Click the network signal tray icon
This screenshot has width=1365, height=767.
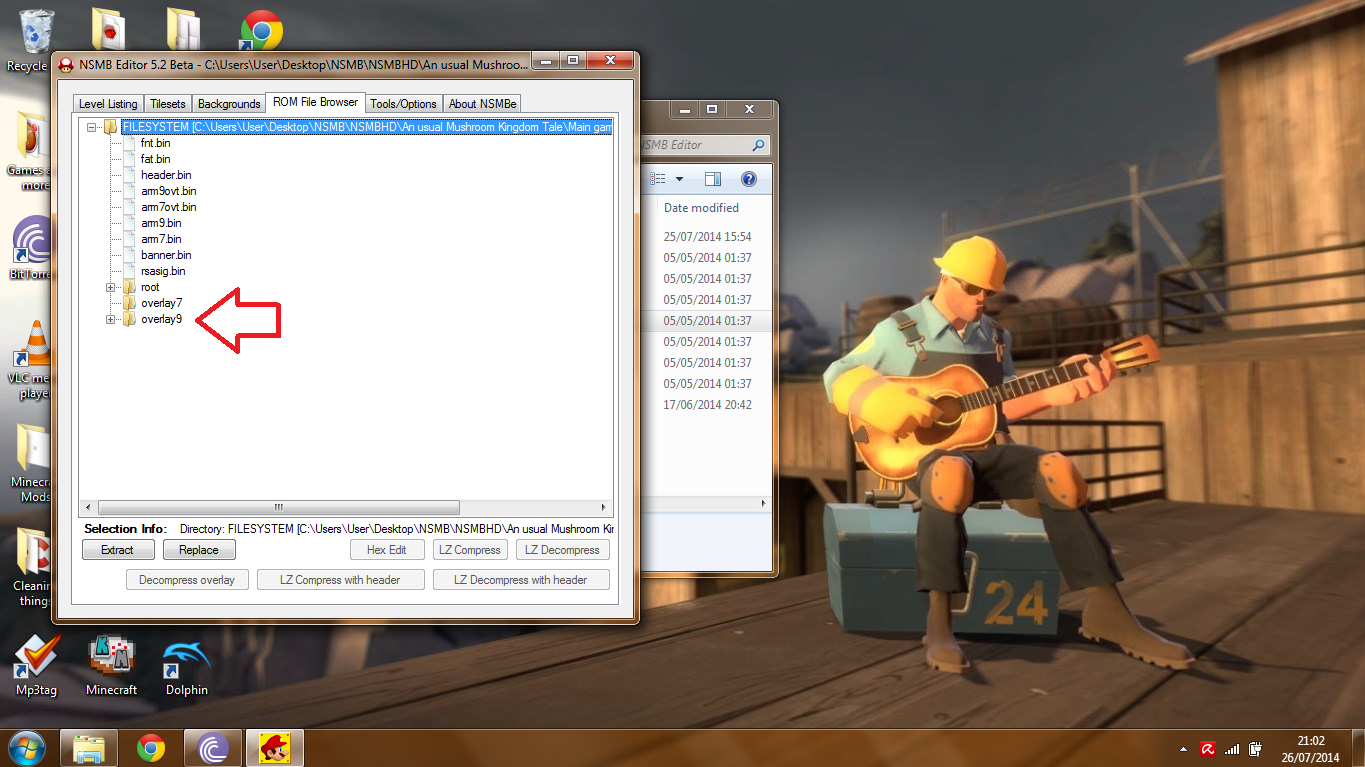point(1232,748)
